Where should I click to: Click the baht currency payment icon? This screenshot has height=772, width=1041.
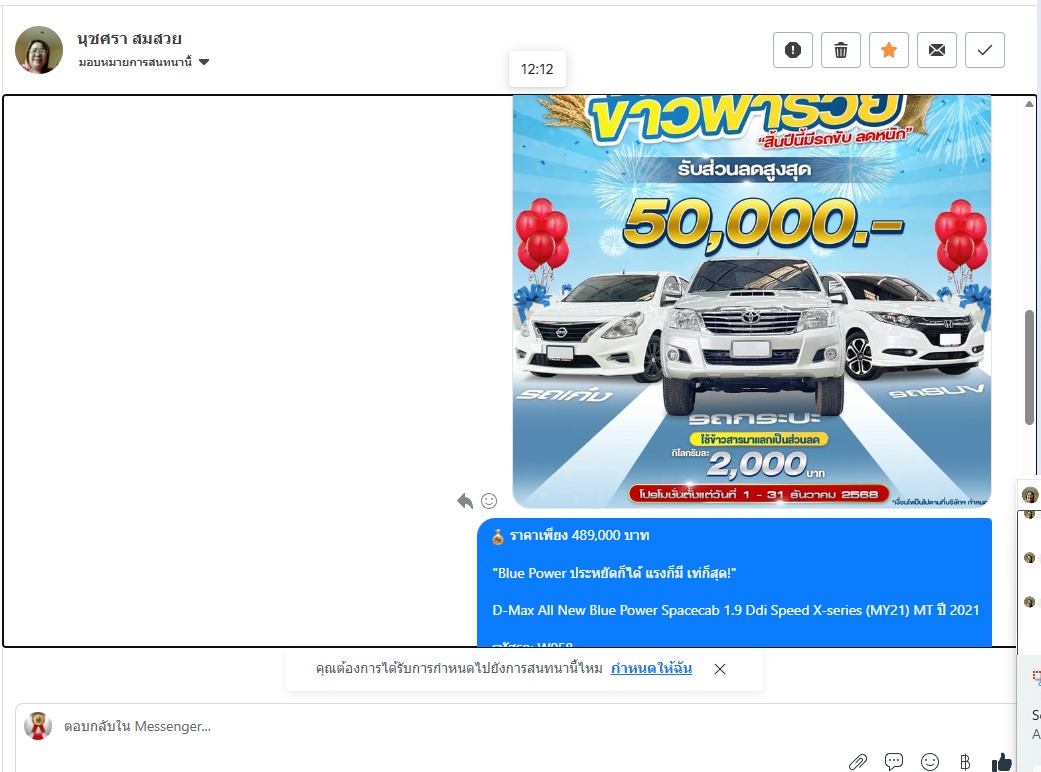coord(965,762)
